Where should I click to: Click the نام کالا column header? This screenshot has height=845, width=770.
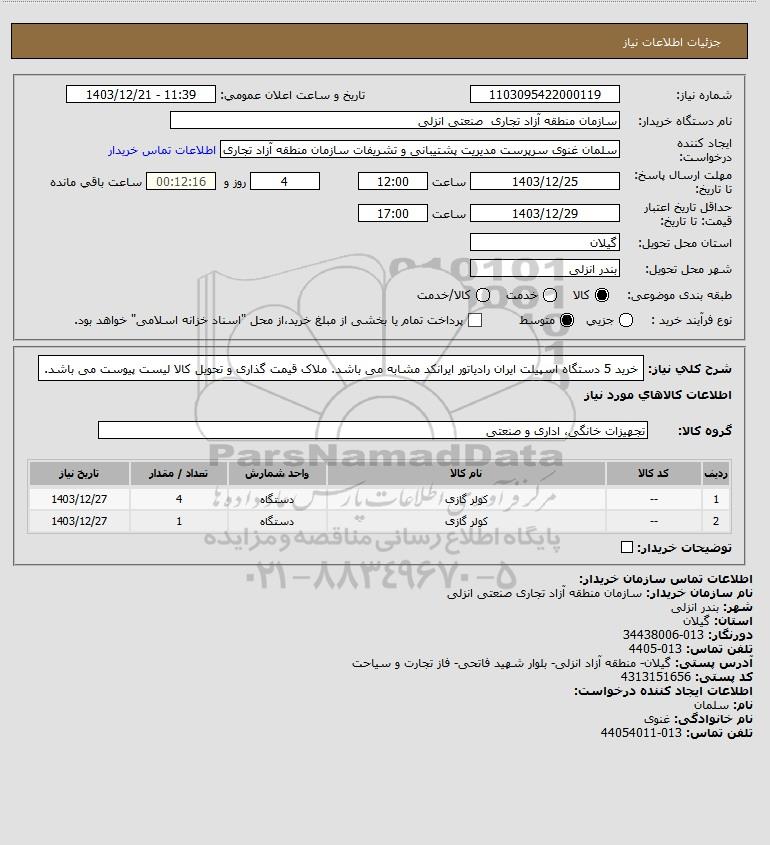pyautogui.click(x=466, y=474)
